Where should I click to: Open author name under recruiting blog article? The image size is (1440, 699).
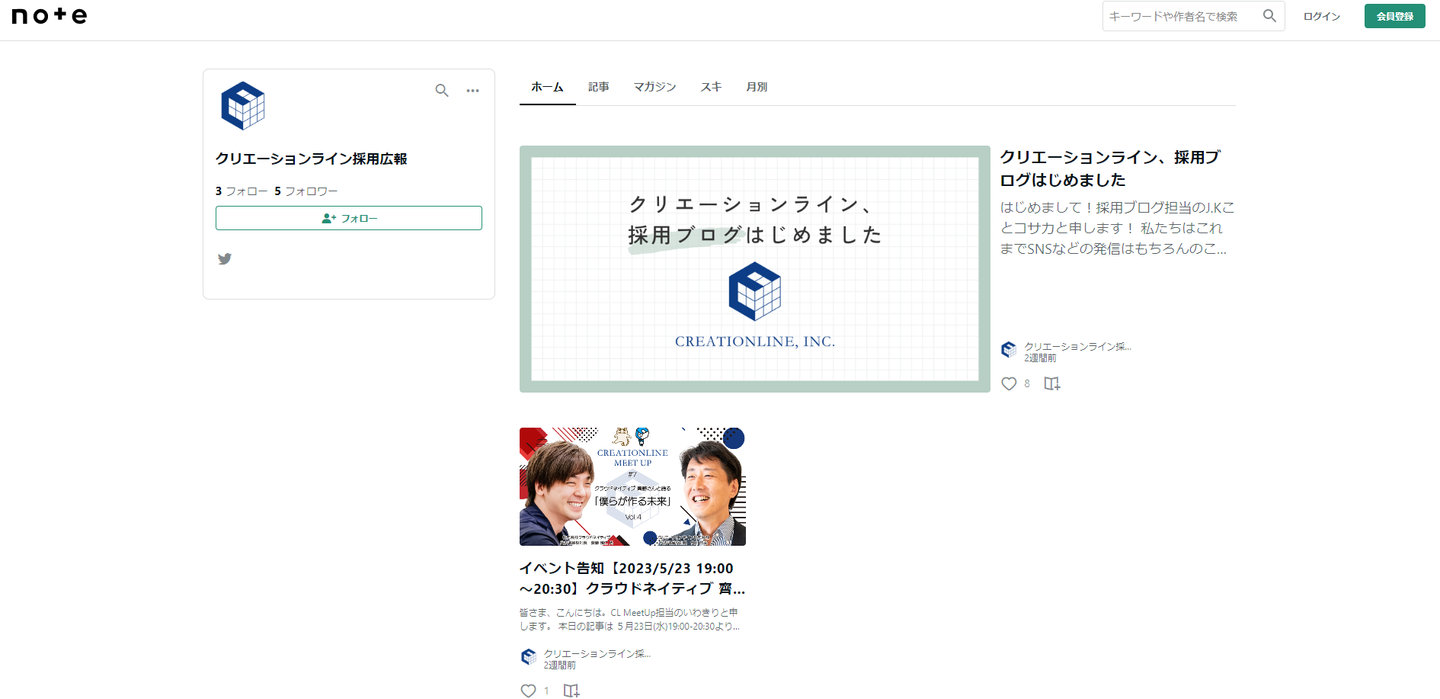[x=1078, y=346]
